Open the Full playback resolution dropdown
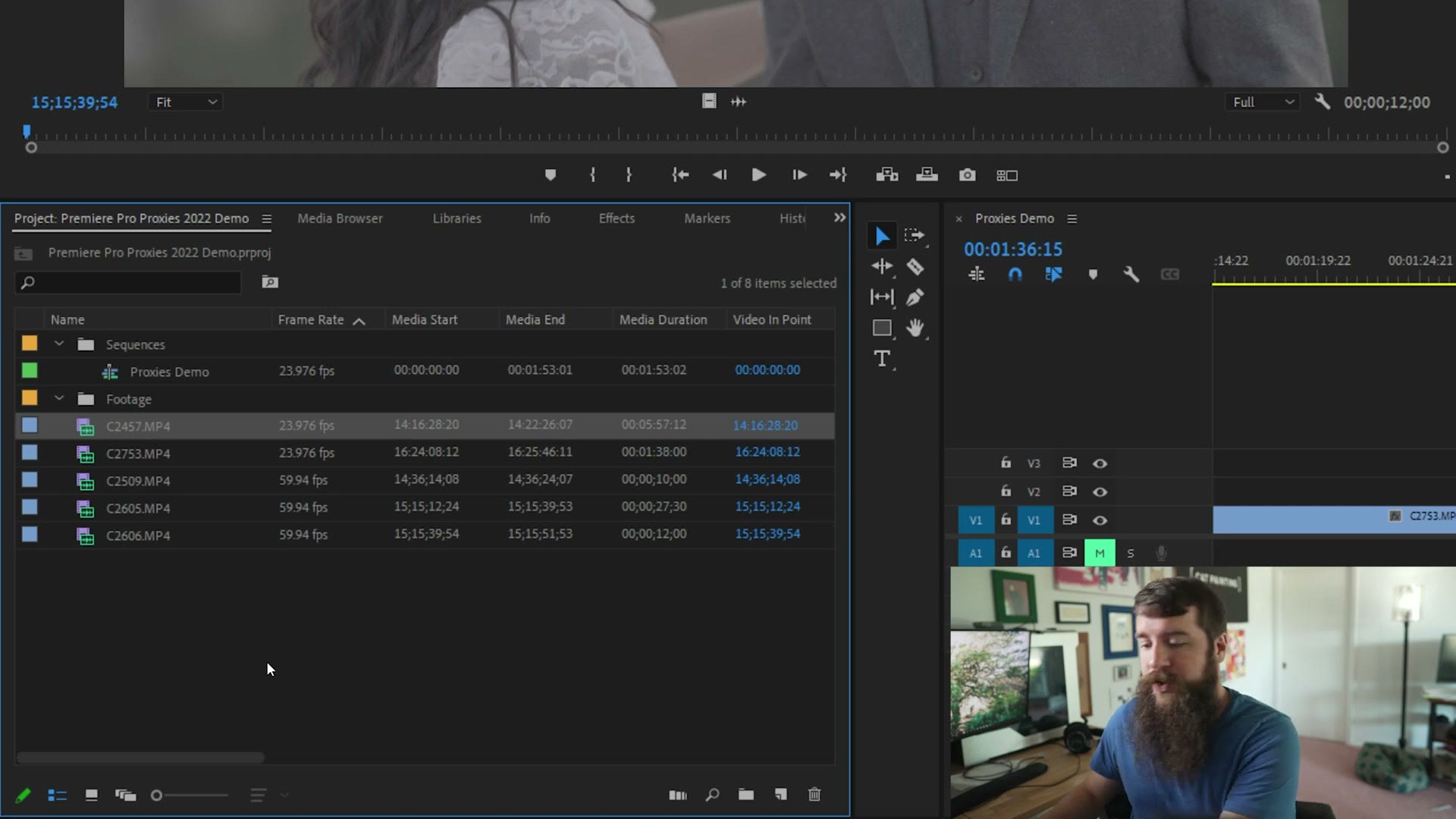1456x819 pixels. [1262, 102]
